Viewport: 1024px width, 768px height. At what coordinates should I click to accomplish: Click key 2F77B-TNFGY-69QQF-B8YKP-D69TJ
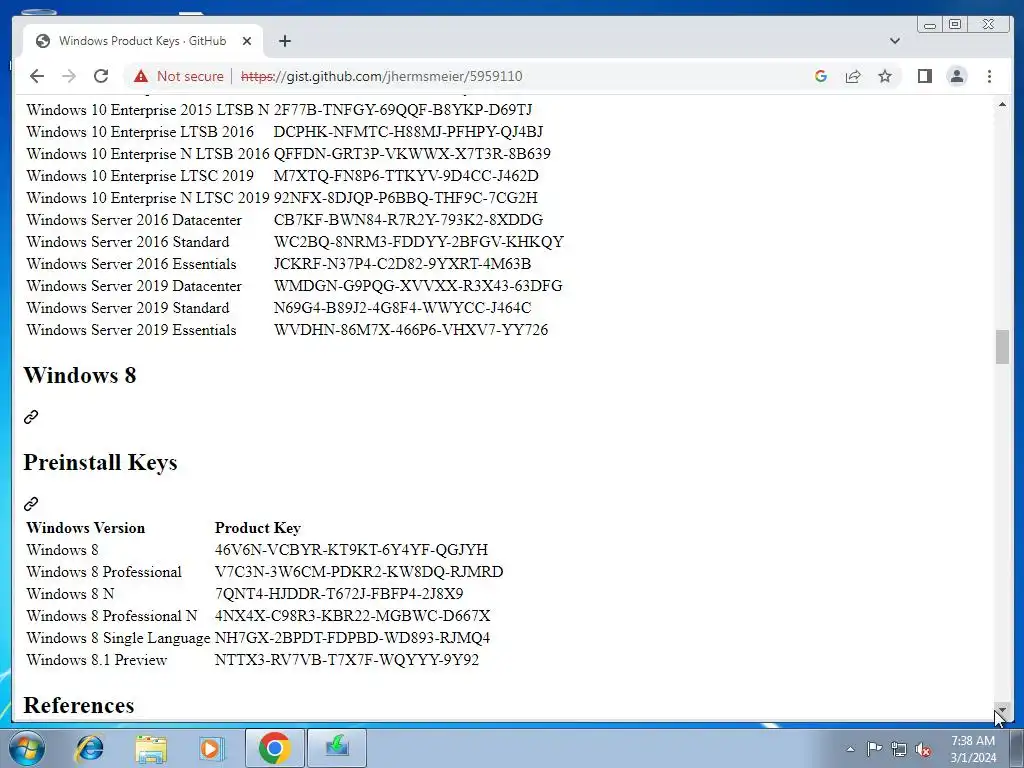403,110
